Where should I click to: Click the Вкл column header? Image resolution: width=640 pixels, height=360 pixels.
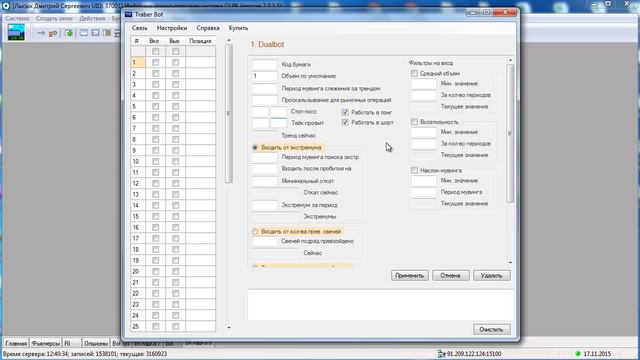coord(155,41)
